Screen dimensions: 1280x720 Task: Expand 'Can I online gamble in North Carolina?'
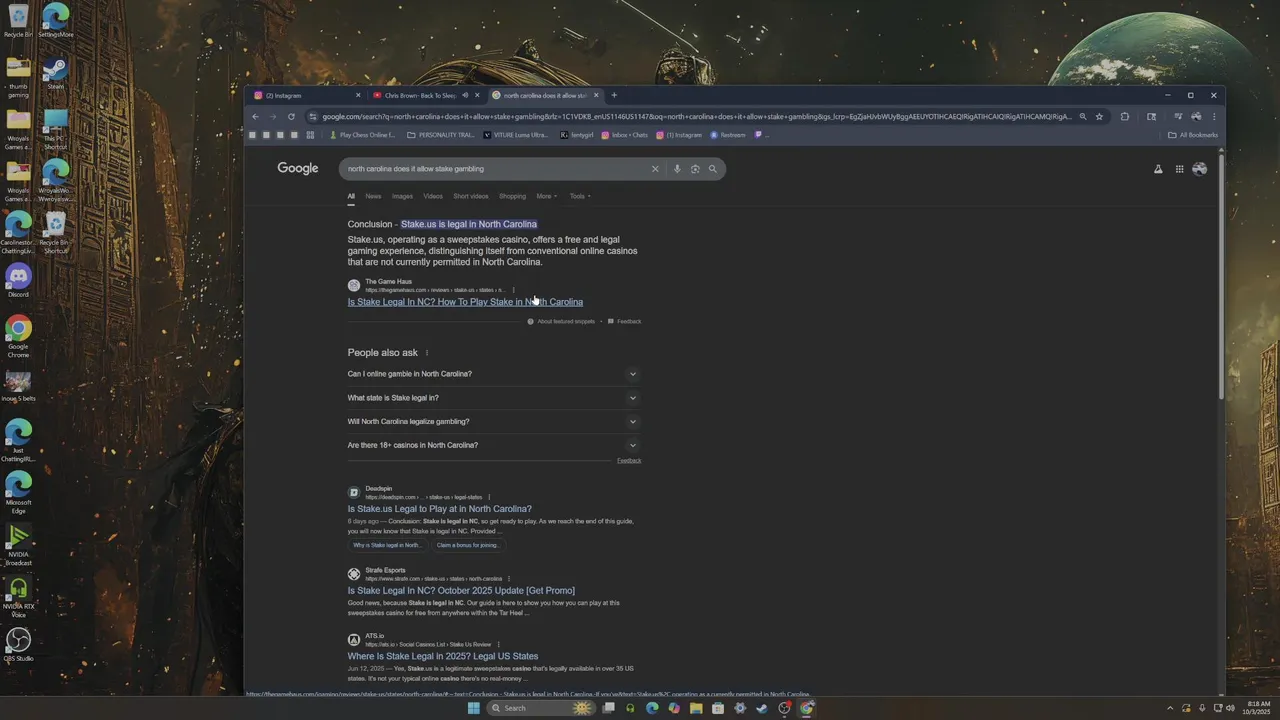[494, 374]
